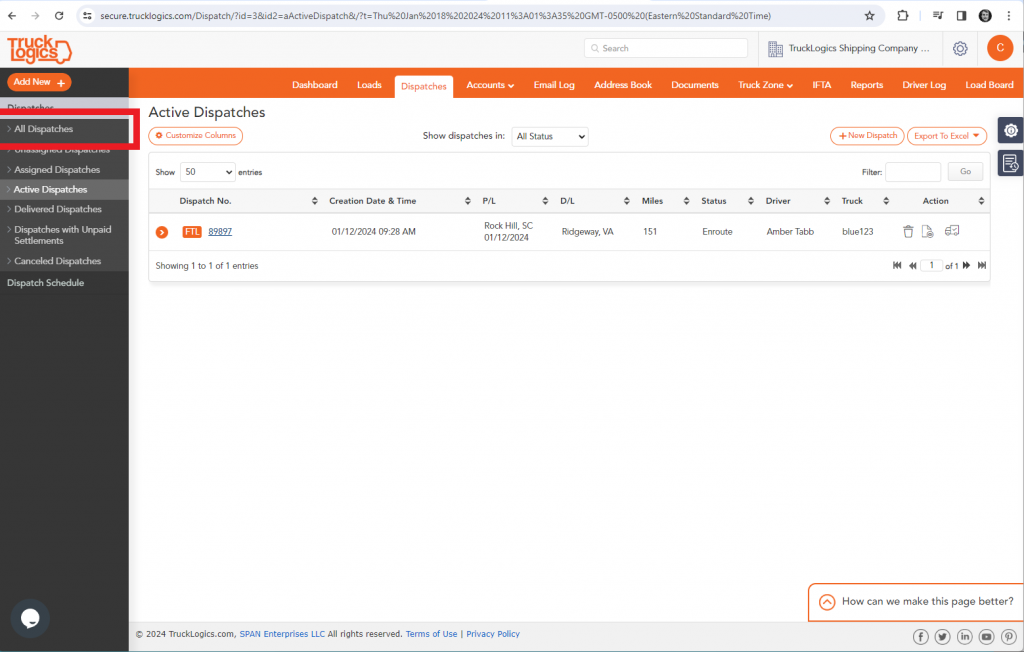Open the chat support bubble
1024x652 pixels.
(30, 618)
